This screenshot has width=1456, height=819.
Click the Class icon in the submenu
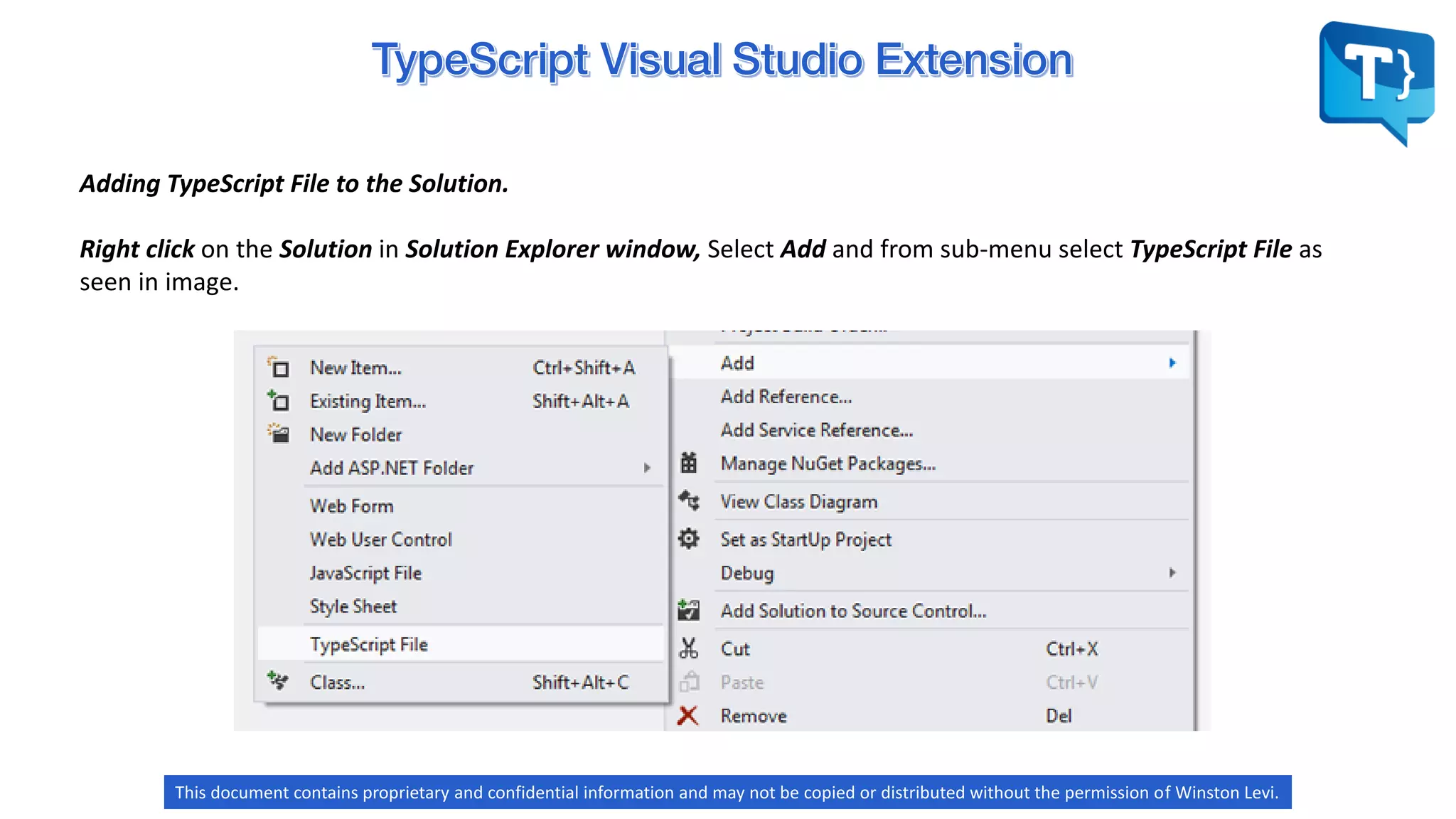pos(278,681)
